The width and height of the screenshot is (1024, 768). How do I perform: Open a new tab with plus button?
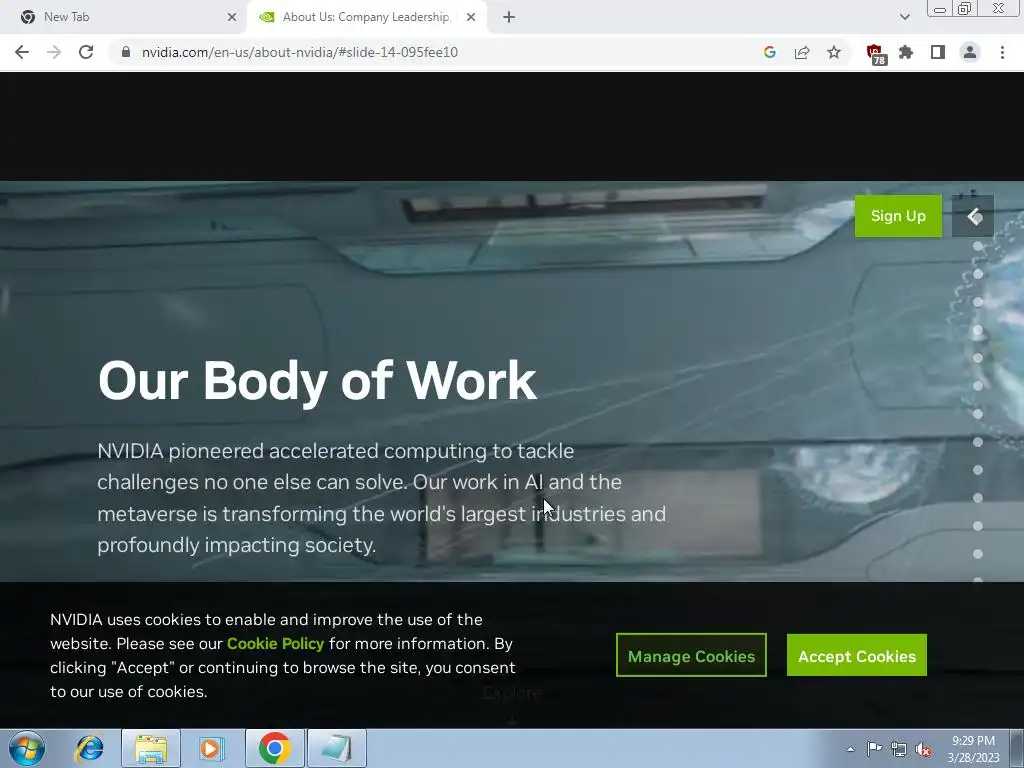pos(509,17)
